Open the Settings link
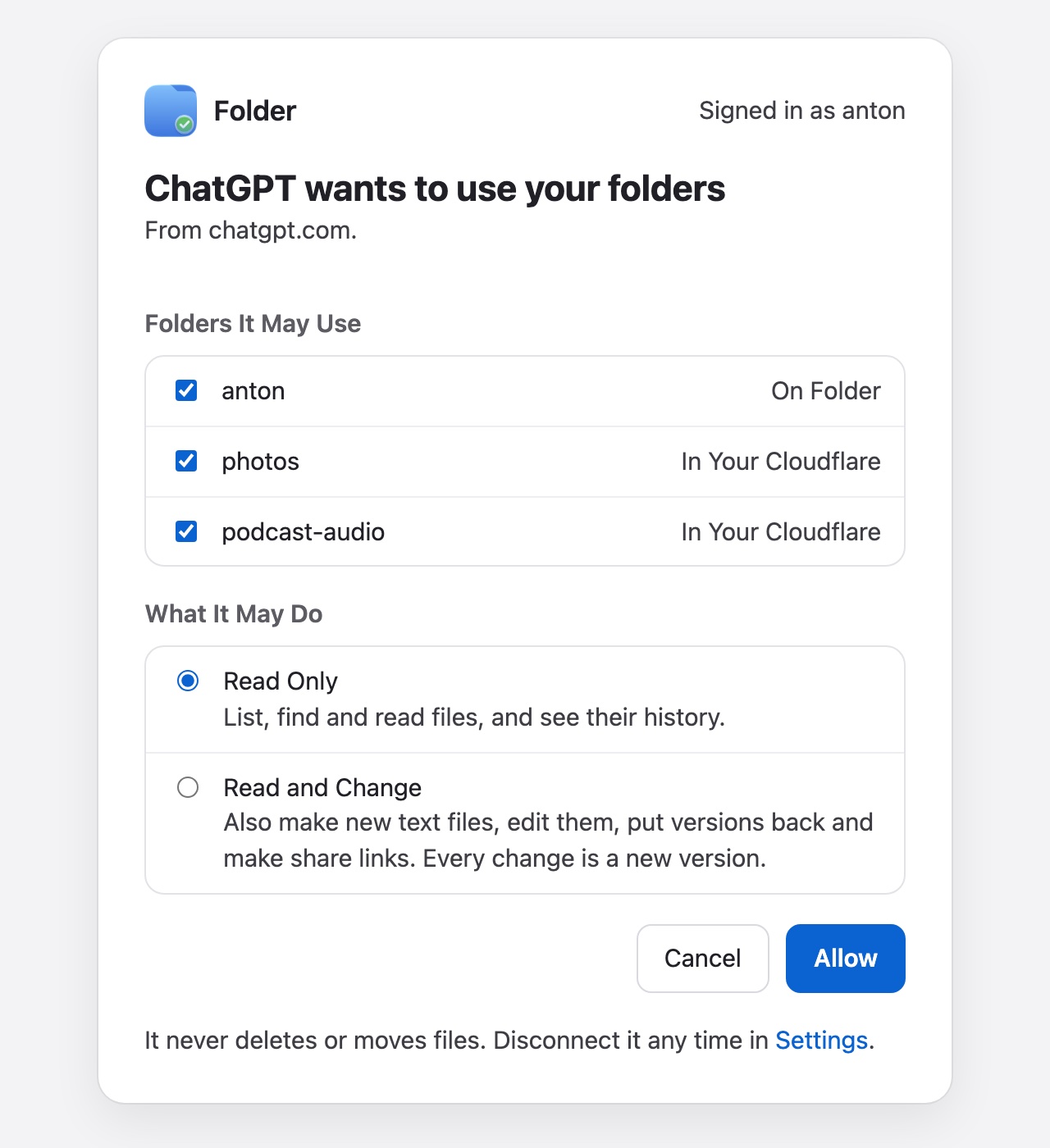Viewport: 1050px width, 1148px height. 821,1040
